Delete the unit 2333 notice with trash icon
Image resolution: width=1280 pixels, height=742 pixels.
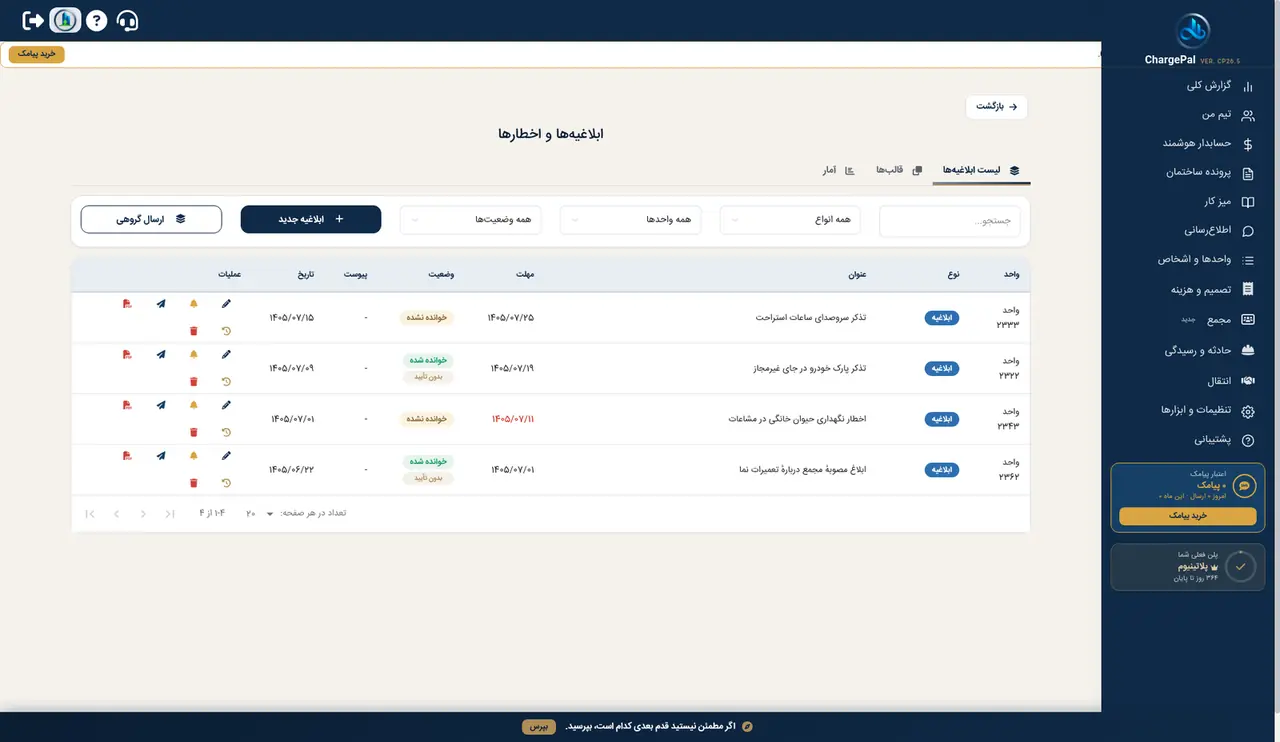coord(194,331)
